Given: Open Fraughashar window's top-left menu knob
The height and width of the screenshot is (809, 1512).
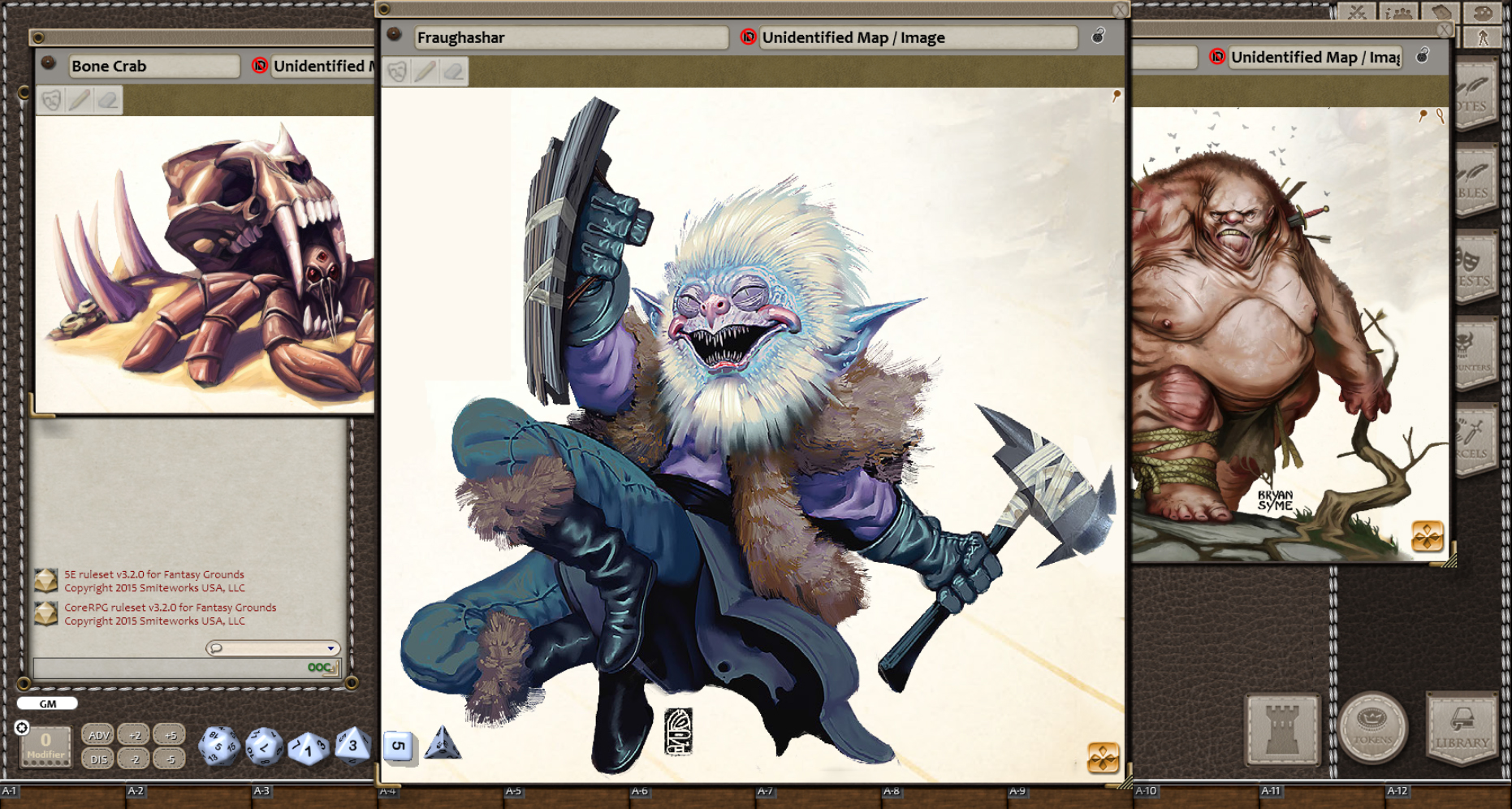Looking at the screenshot, I should click(395, 34).
